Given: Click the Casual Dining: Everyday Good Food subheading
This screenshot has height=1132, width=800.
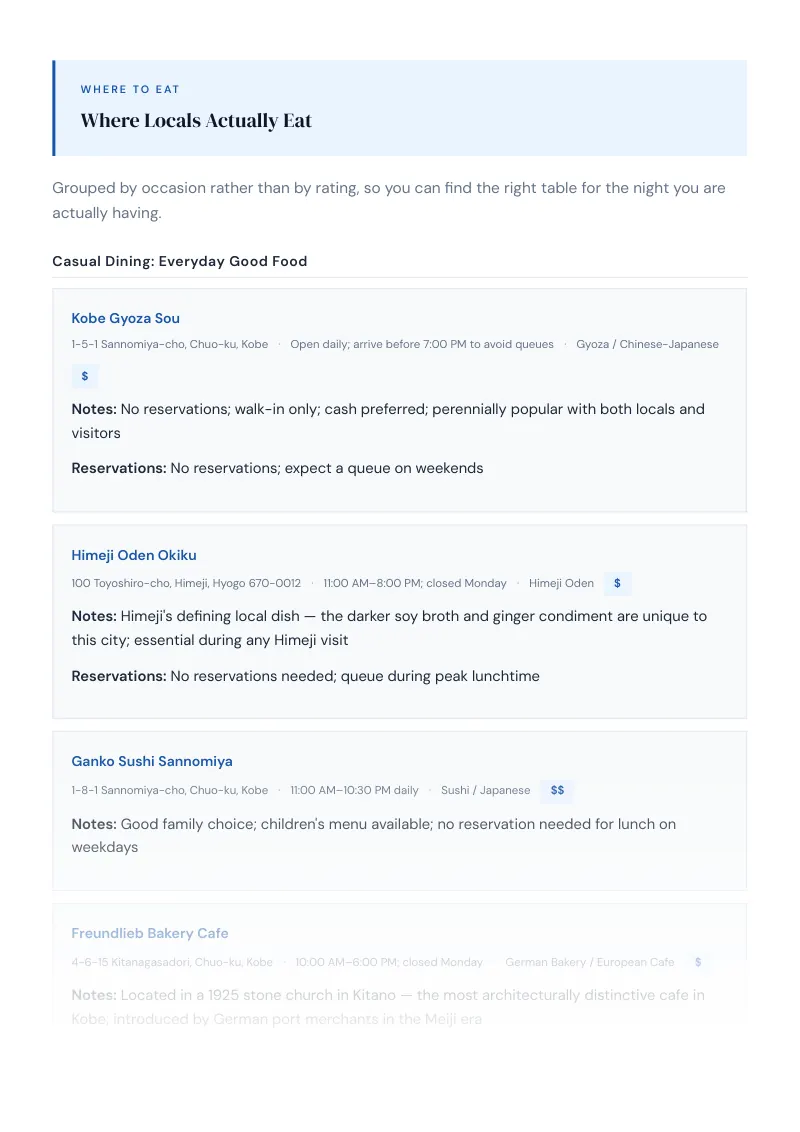Looking at the screenshot, I should [180, 261].
